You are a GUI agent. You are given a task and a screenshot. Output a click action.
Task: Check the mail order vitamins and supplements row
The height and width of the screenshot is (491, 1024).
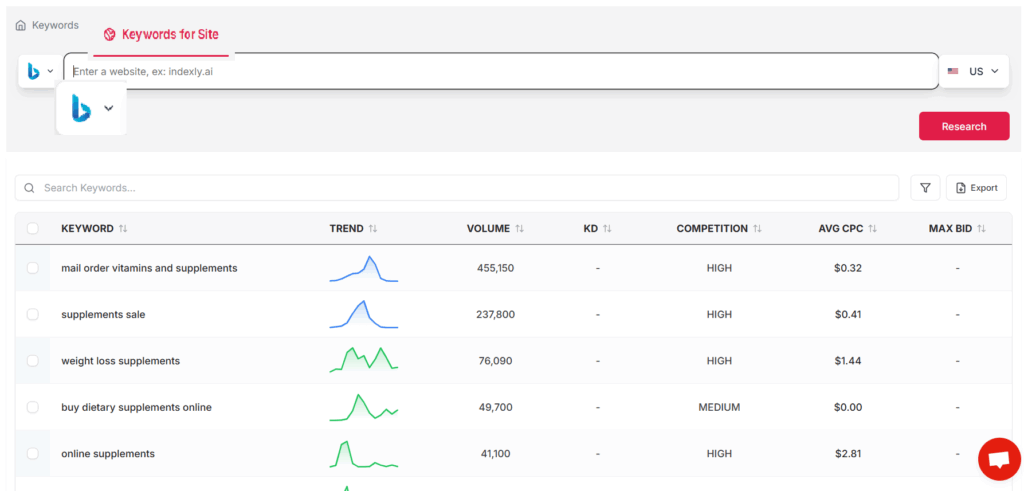(33, 268)
